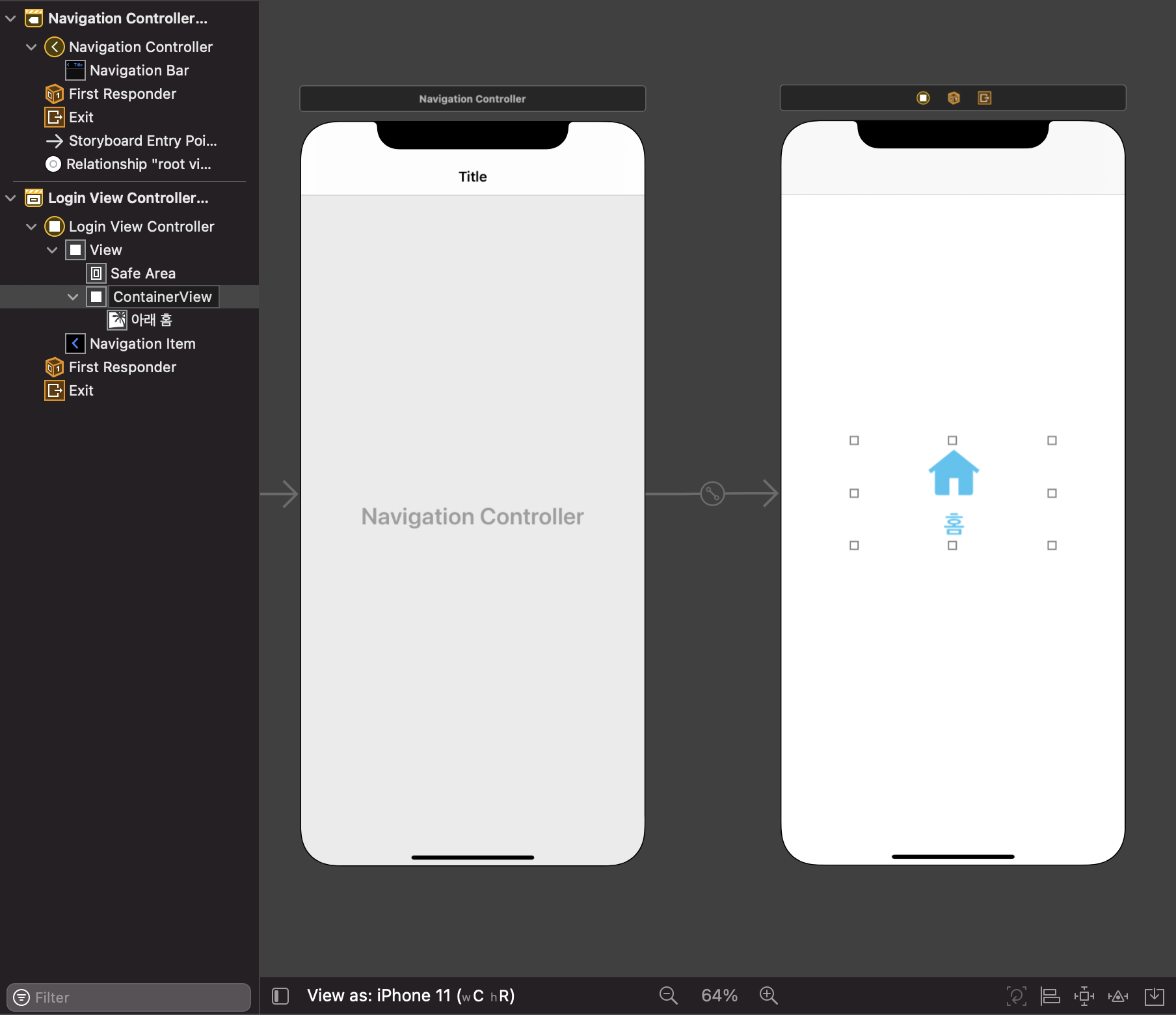Click Exit icon in scene dock

click(x=984, y=98)
